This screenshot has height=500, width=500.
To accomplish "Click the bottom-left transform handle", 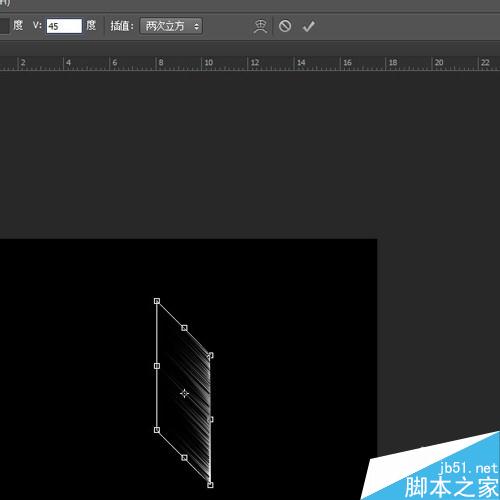I will pos(157,430).
